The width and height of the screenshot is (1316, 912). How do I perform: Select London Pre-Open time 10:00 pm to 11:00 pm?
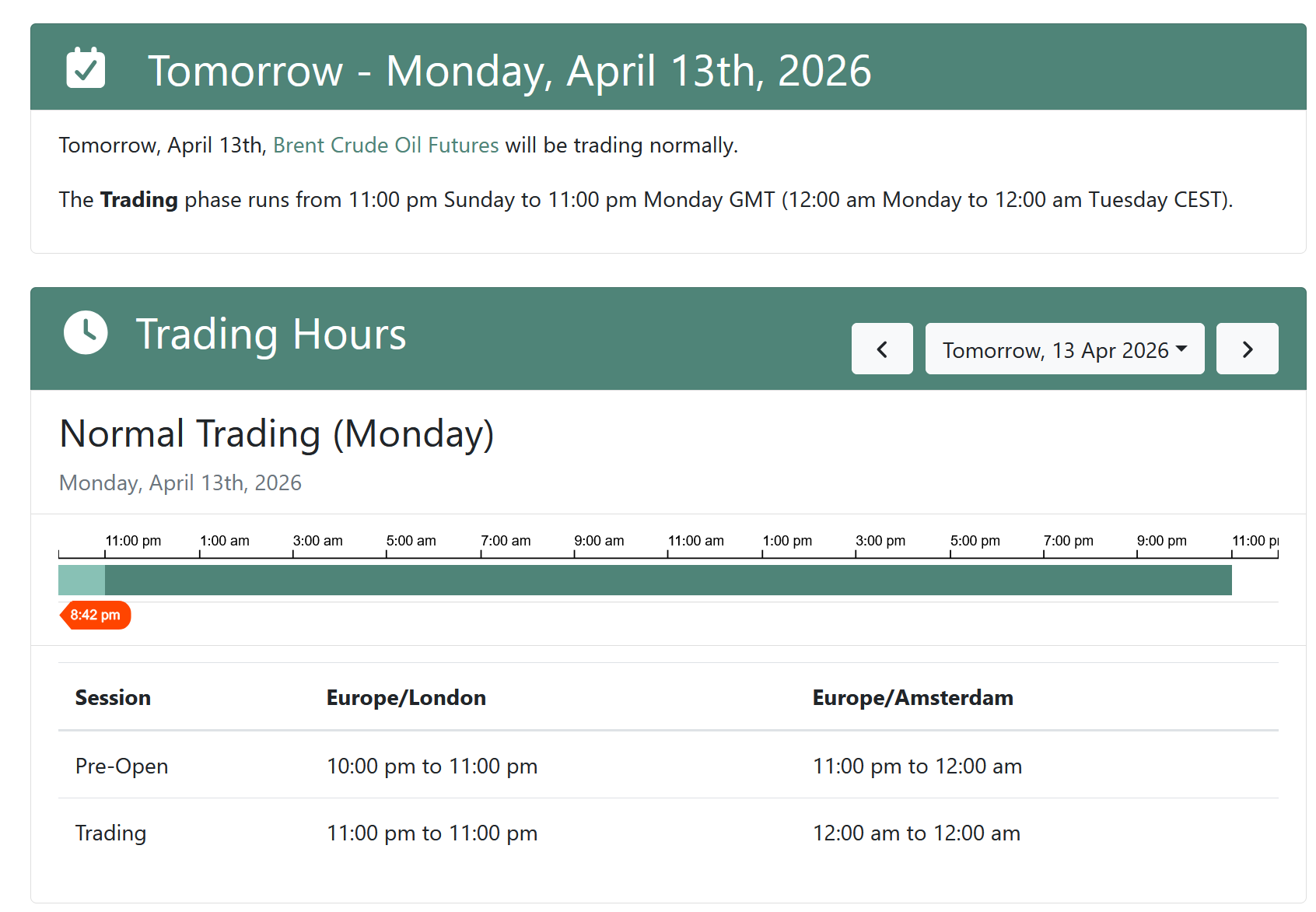pyautogui.click(x=432, y=766)
